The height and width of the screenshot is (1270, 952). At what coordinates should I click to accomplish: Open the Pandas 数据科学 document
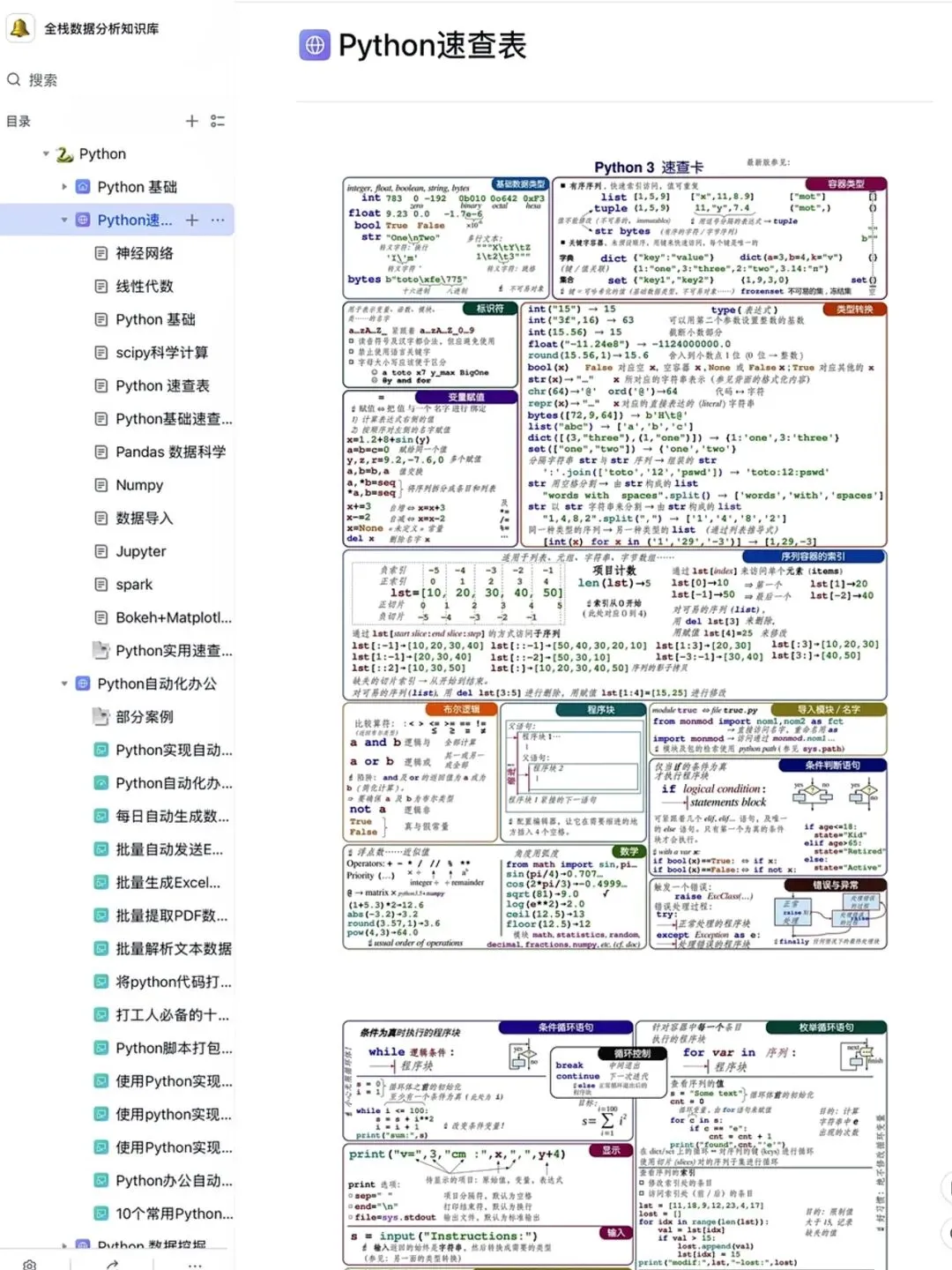click(171, 452)
